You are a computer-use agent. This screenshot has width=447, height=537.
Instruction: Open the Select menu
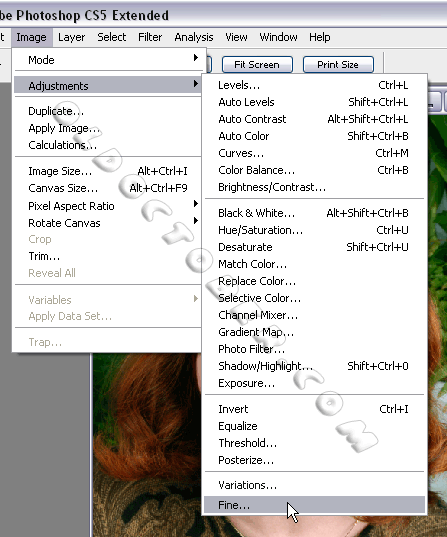tap(112, 37)
